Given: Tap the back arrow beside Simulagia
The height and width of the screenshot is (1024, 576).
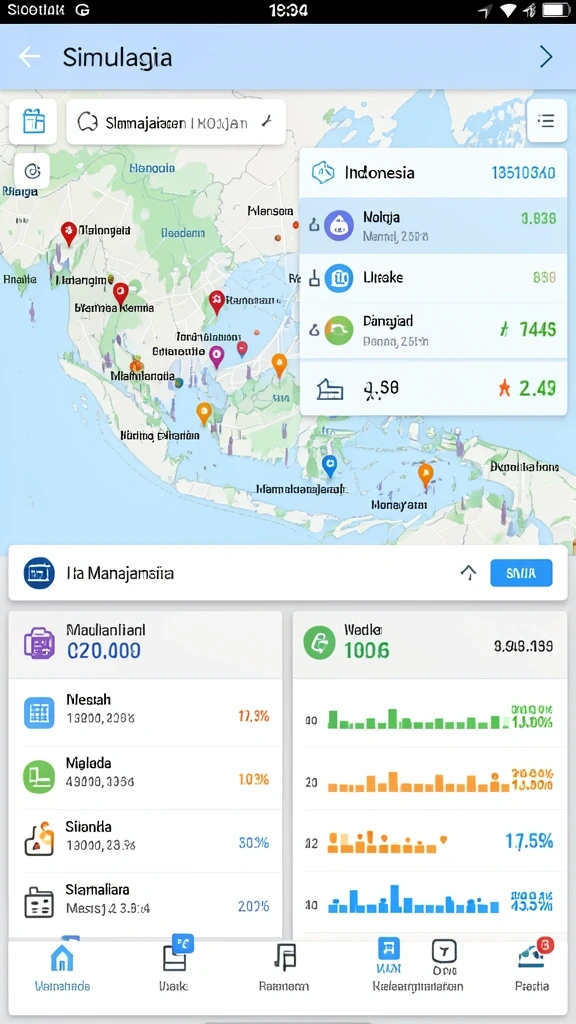Looking at the screenshot, I should pos(29,57).
